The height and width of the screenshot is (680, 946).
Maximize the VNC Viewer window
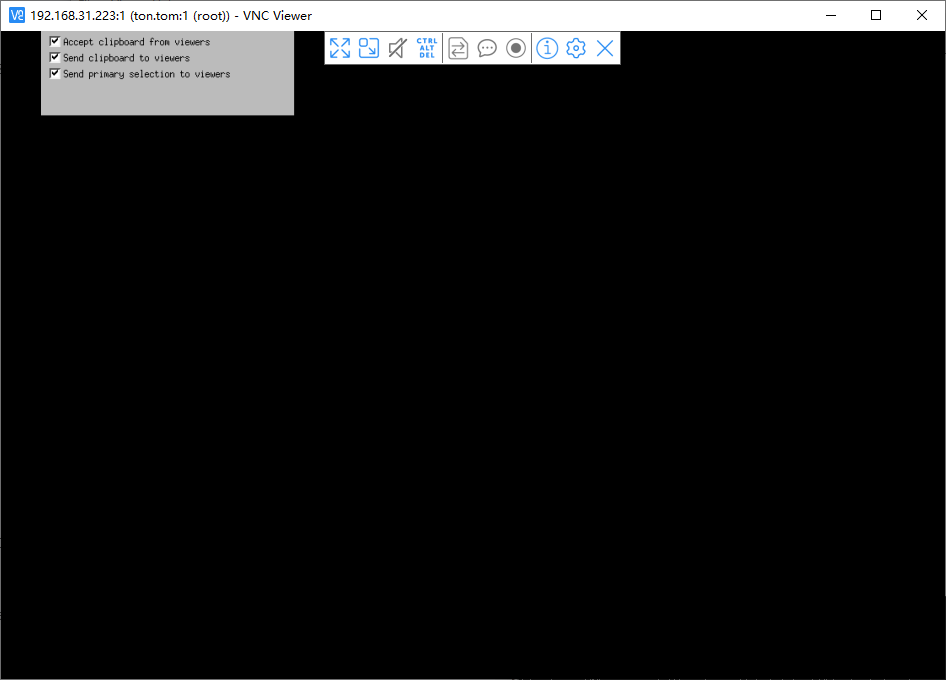click(876, 15)
